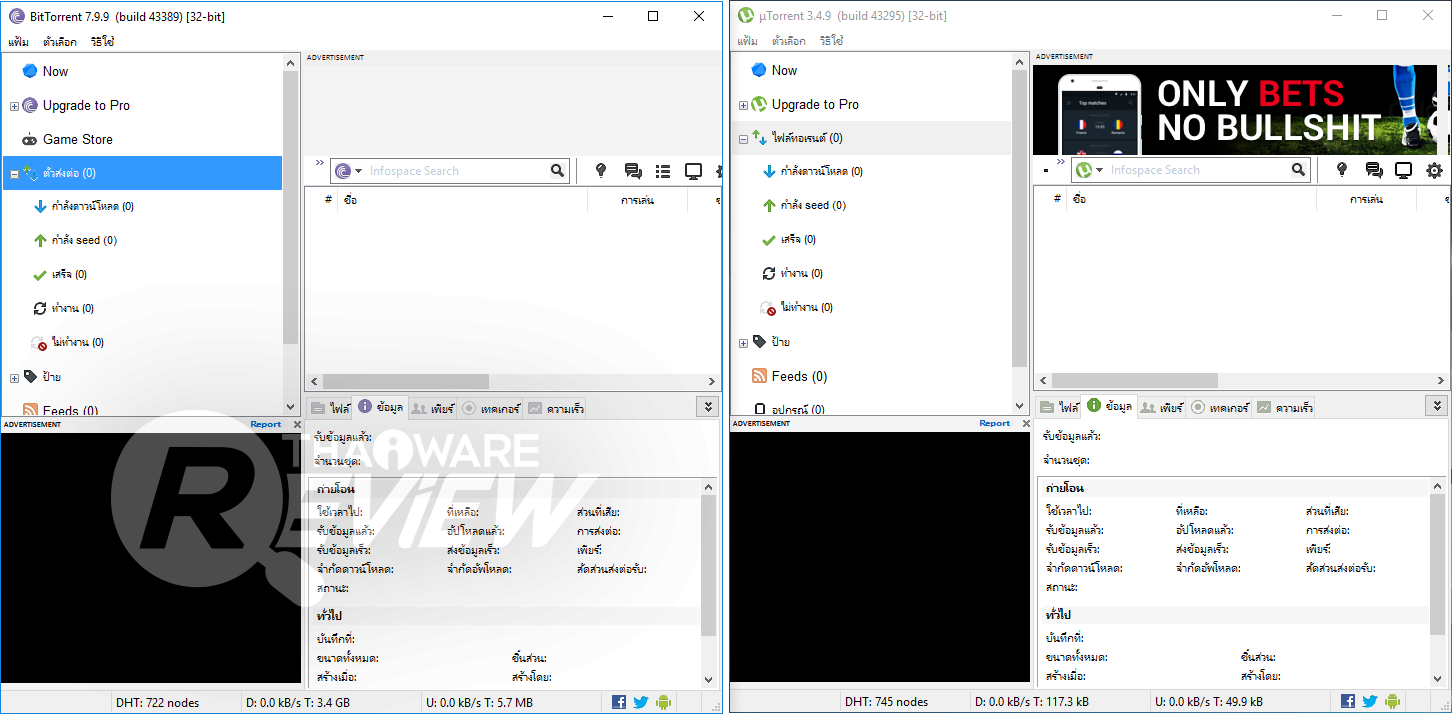Screen dimensions: 1452x714
Task: Click Report link above µTorrent advertisement
Action: (x=995, y=423)
